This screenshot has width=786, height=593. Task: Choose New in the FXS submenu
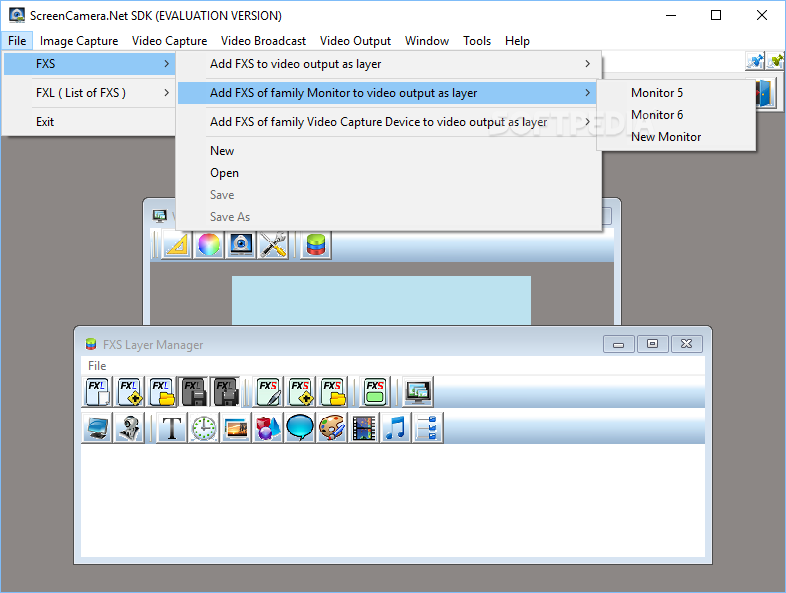(388, 151)
